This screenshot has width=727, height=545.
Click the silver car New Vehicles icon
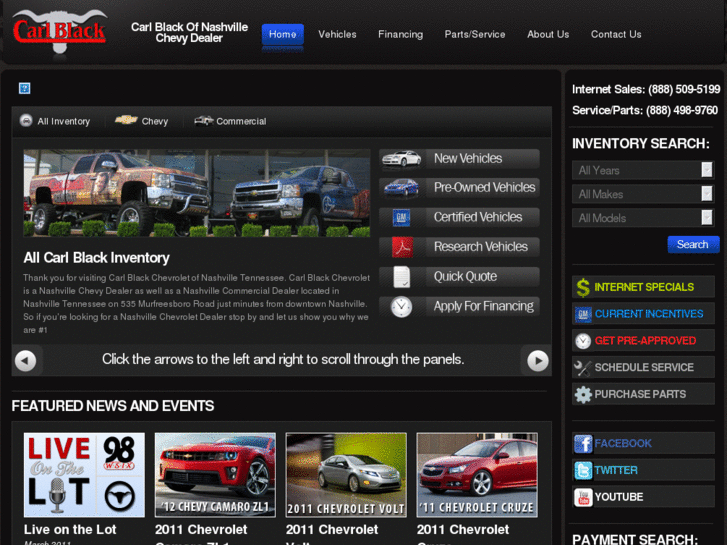(401, 159)
